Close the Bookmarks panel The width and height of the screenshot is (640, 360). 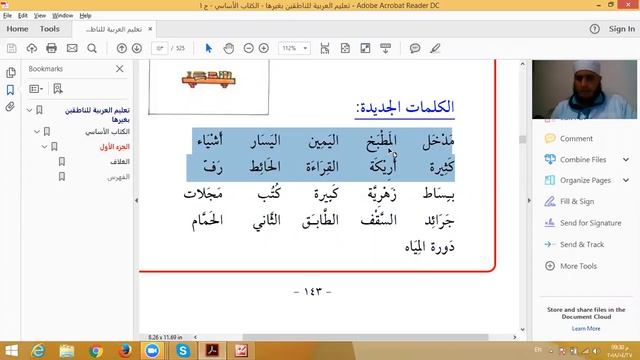(x=120, y=69)
